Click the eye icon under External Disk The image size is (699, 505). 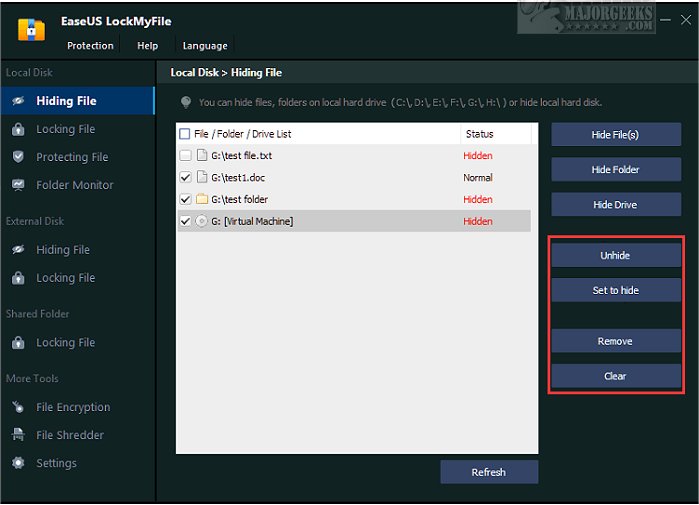tap(18, 250)
